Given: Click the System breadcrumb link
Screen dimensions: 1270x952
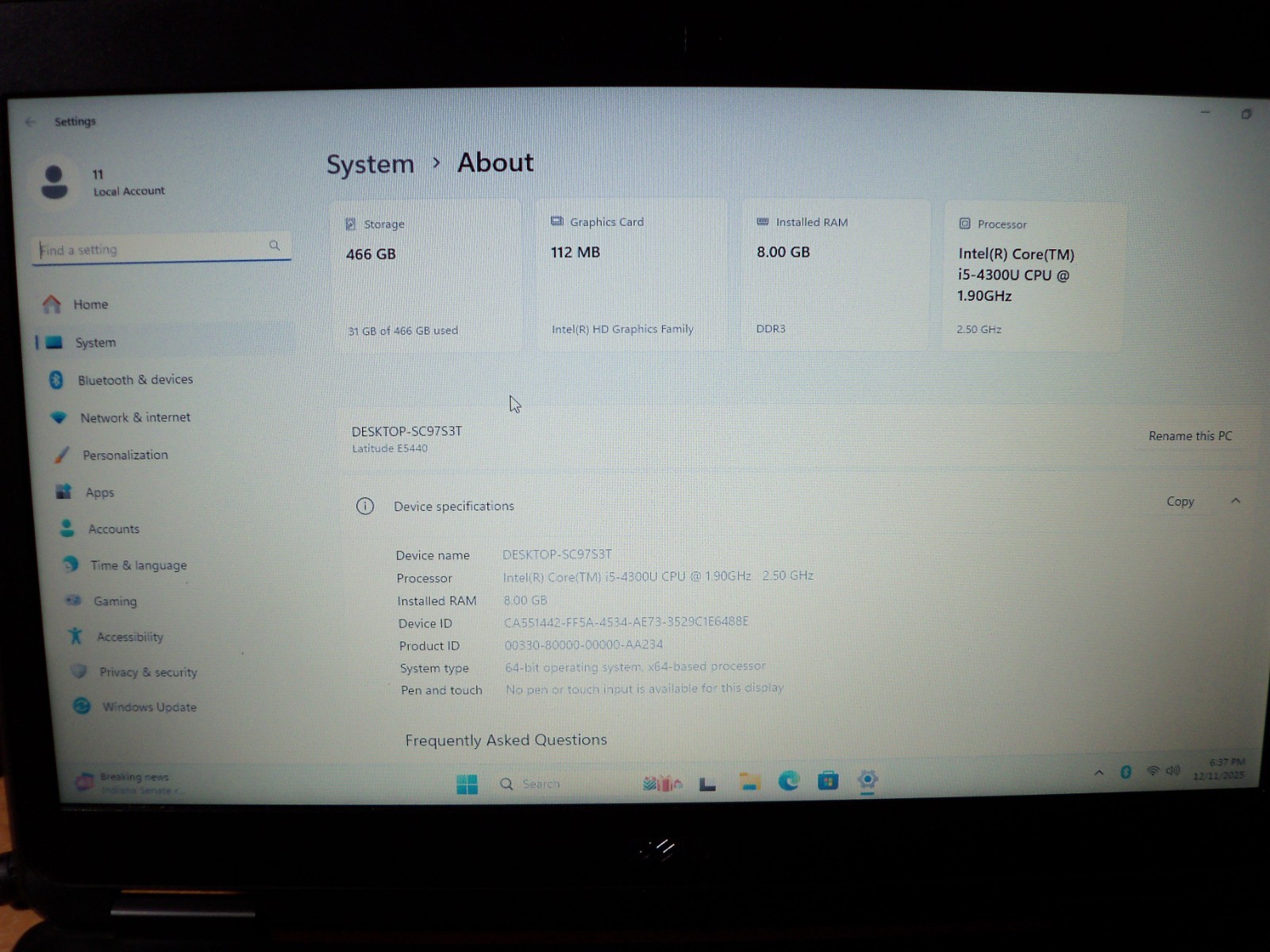Looking at the screenshot, I should (x=370, y=164).
